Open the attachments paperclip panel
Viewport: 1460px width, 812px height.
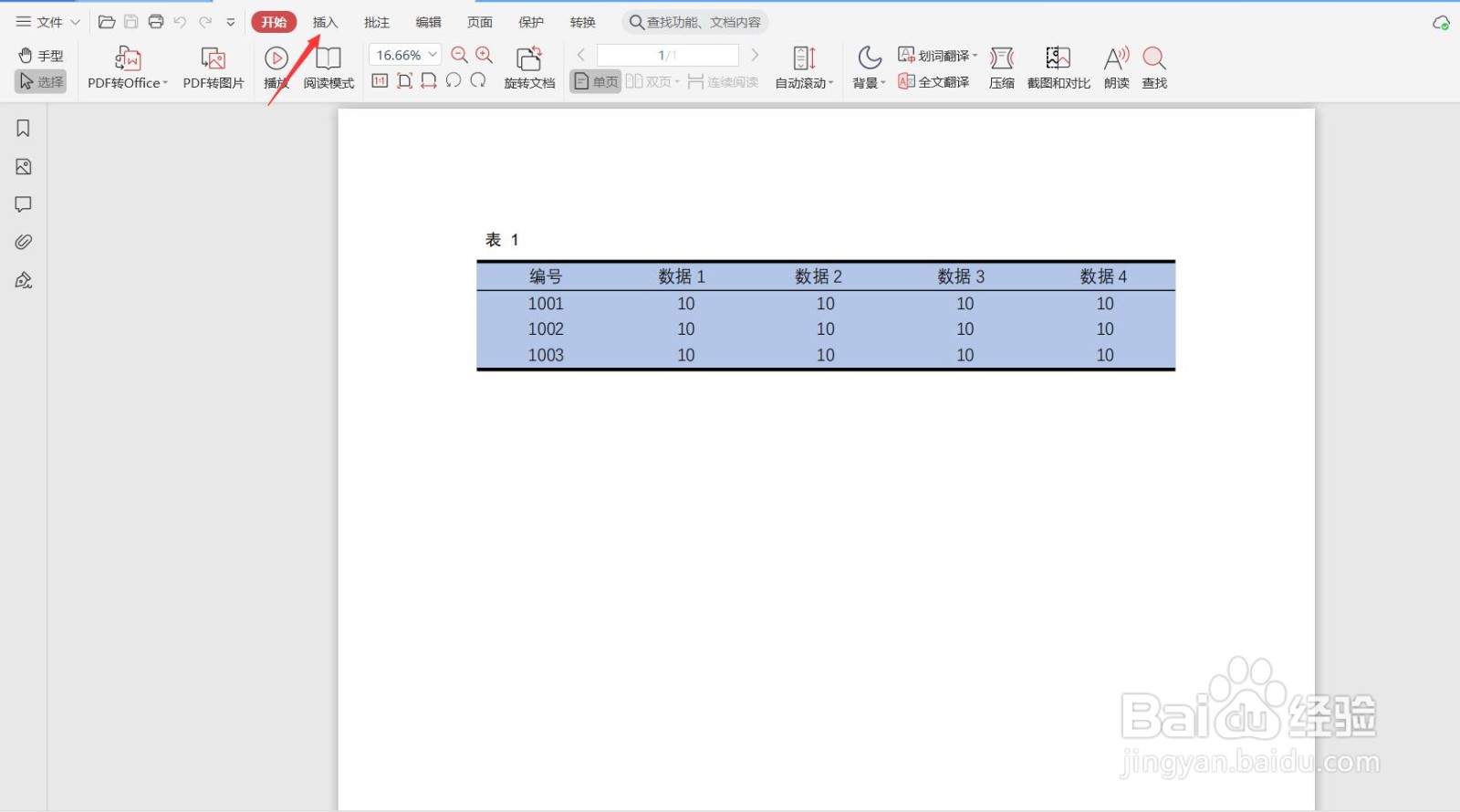(24, 242)
